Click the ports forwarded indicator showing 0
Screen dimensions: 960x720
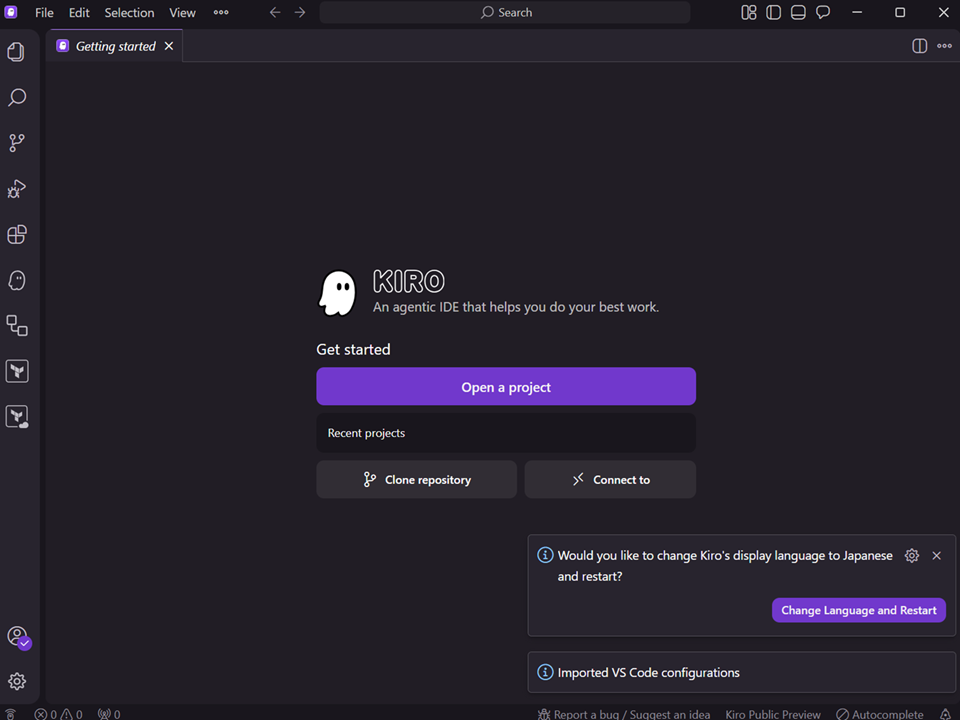[x=109, y=714]
